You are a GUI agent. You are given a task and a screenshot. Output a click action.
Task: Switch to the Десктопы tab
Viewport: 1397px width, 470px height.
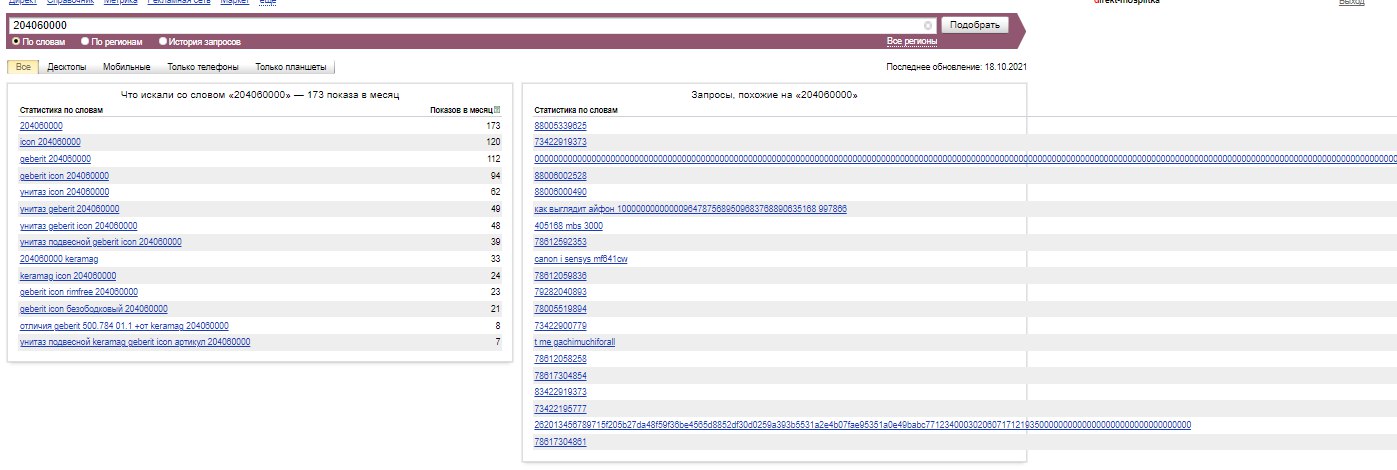click(x=67, y=67)
